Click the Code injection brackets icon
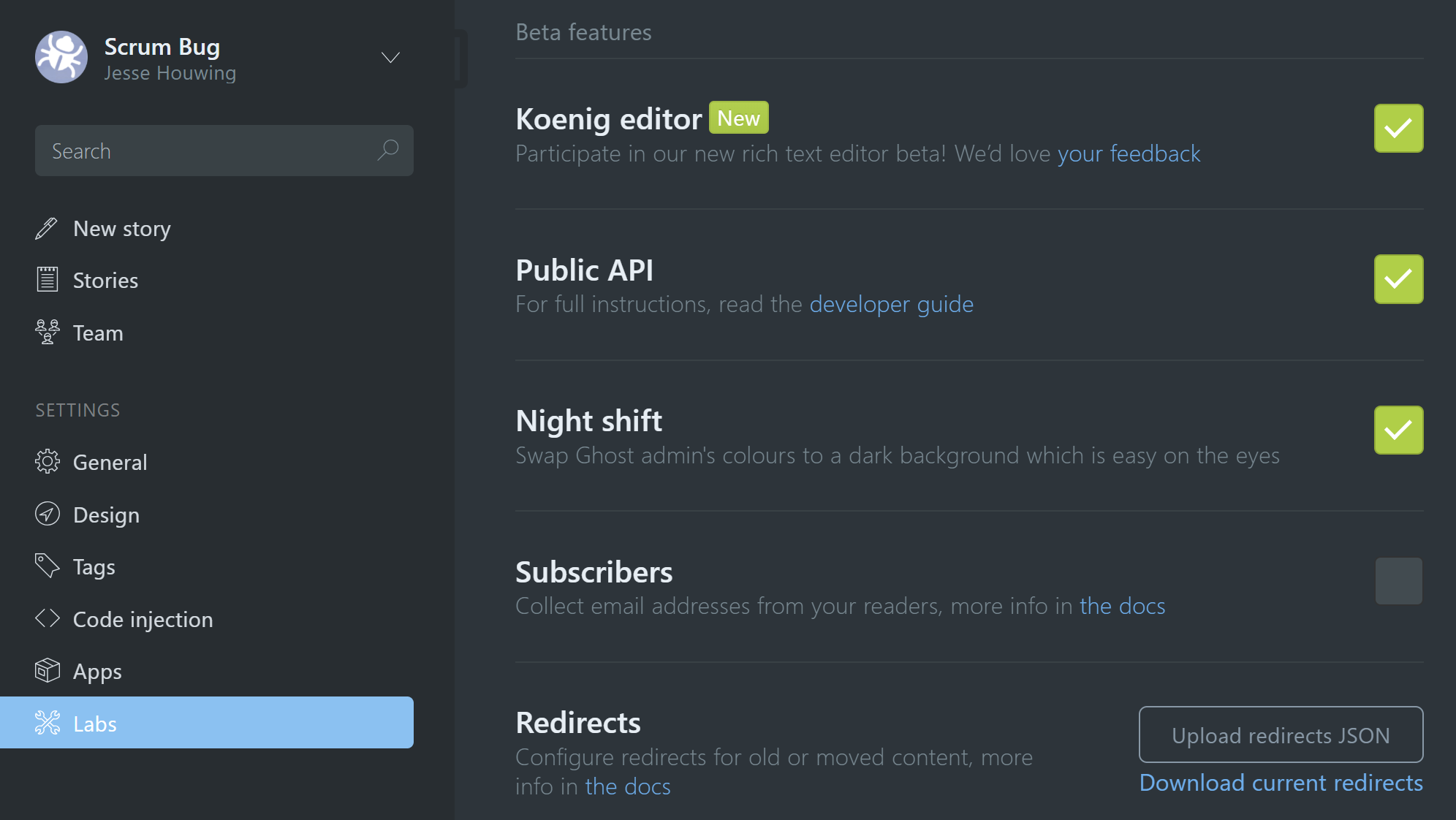The height and width of the screenshot is (820, 1456). pyautogui.click(x=48, y=618)
